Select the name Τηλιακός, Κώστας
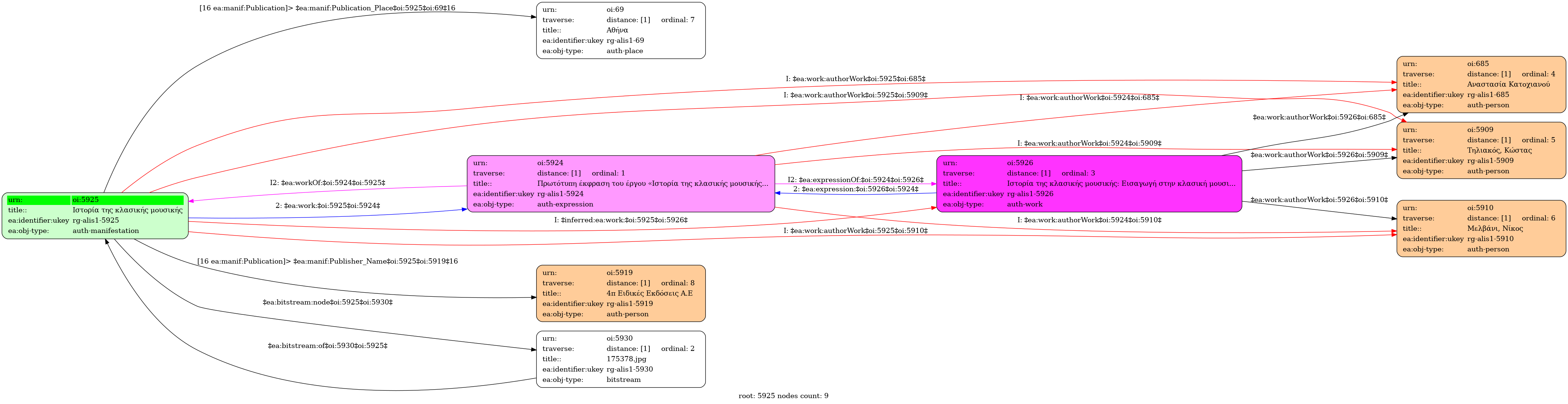 (x=1499, y=150)
